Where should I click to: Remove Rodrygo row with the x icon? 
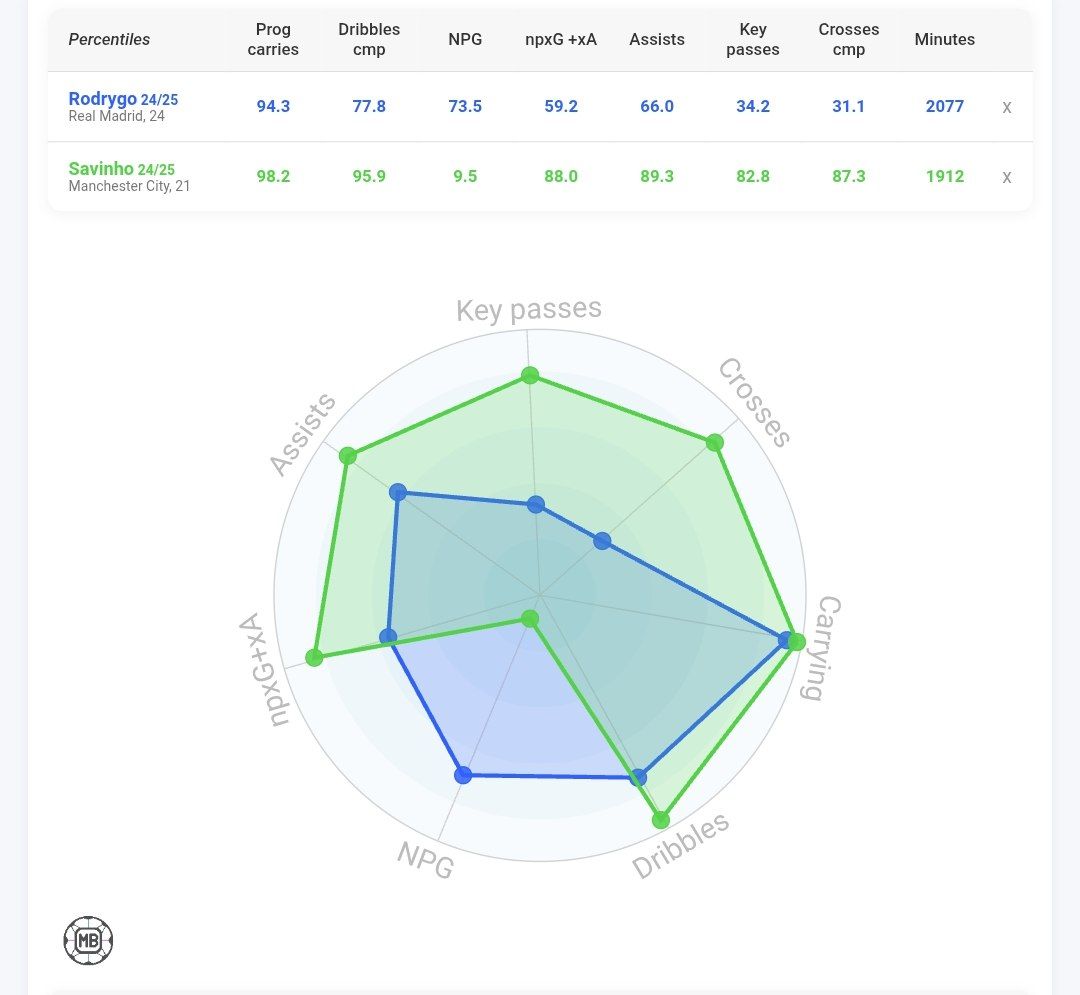(x=1007, y=107)
